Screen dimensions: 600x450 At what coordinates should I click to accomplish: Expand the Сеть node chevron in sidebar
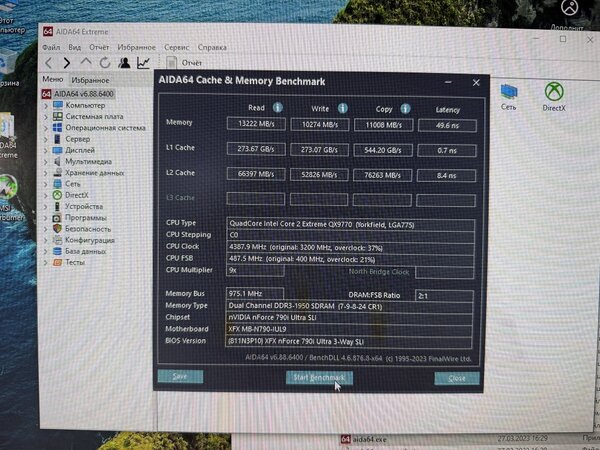click(x=46, y=184)
